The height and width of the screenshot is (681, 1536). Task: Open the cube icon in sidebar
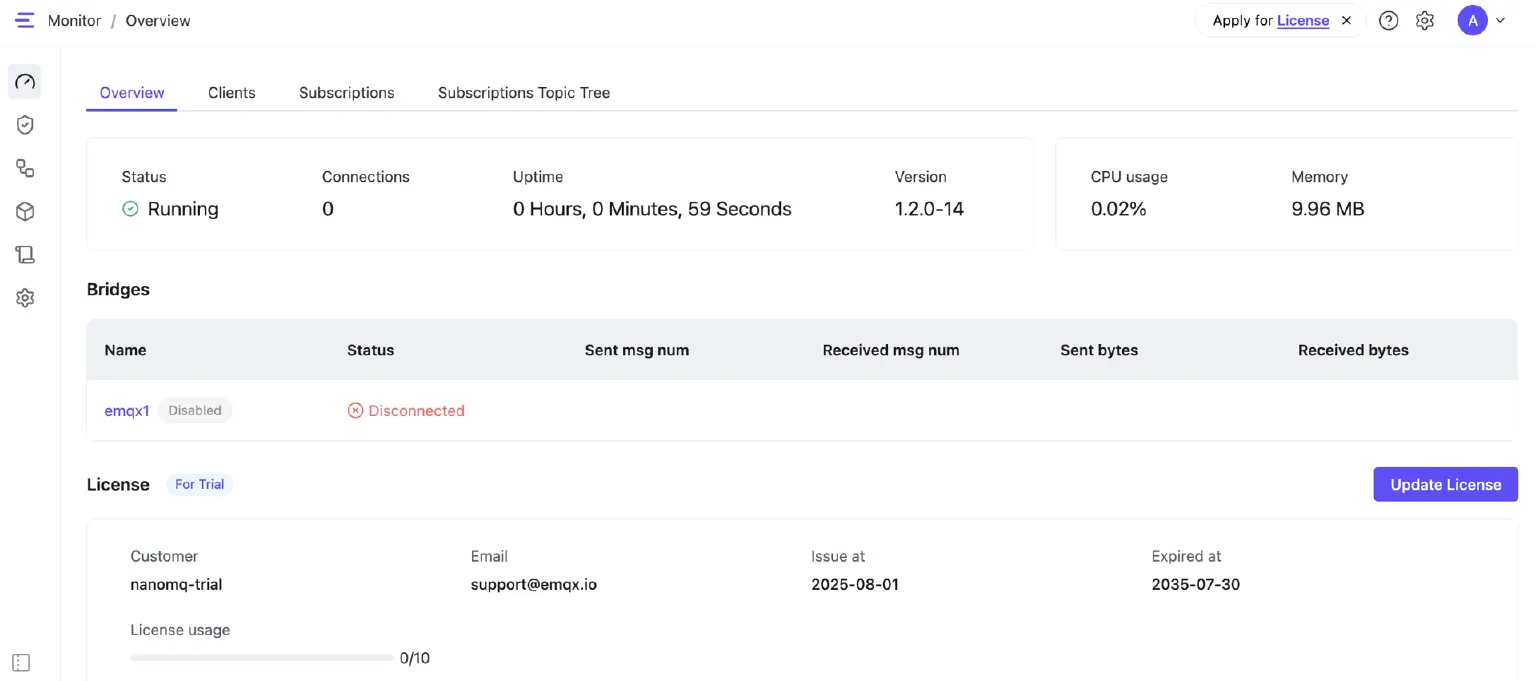(x=25, y=212)
